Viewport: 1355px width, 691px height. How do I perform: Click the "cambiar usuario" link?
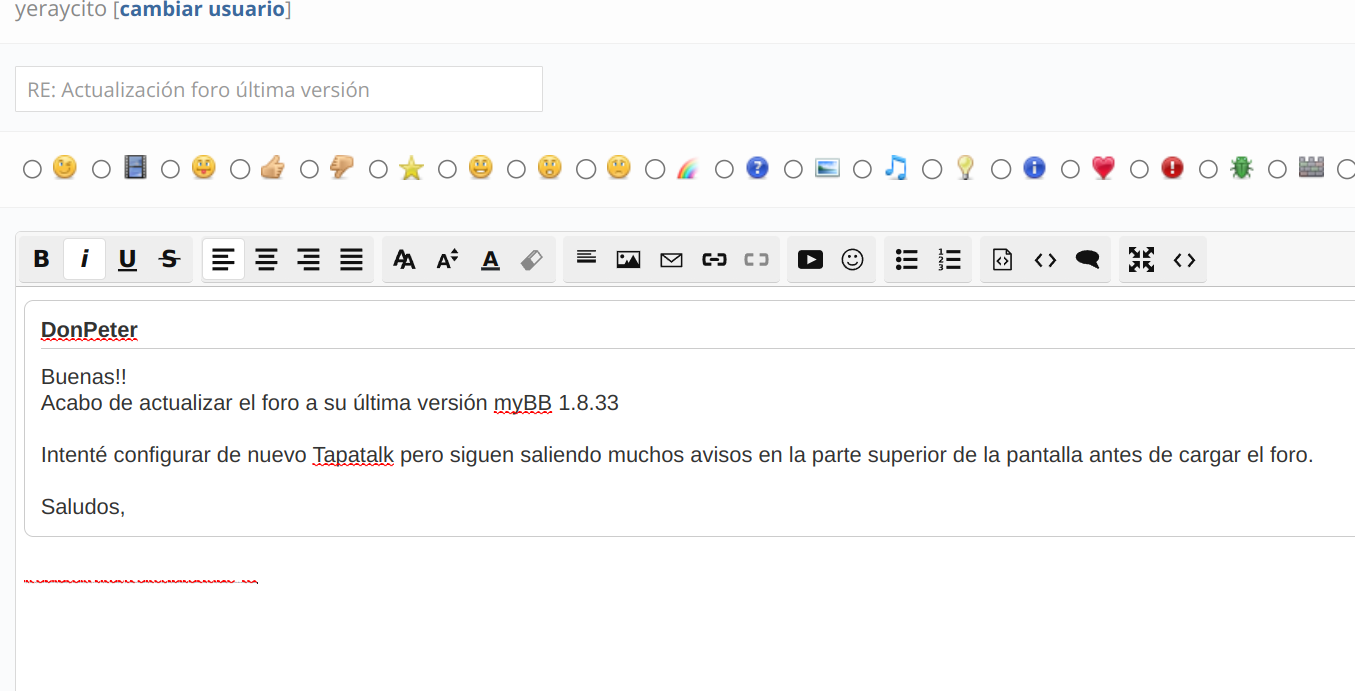coord(202,12)
